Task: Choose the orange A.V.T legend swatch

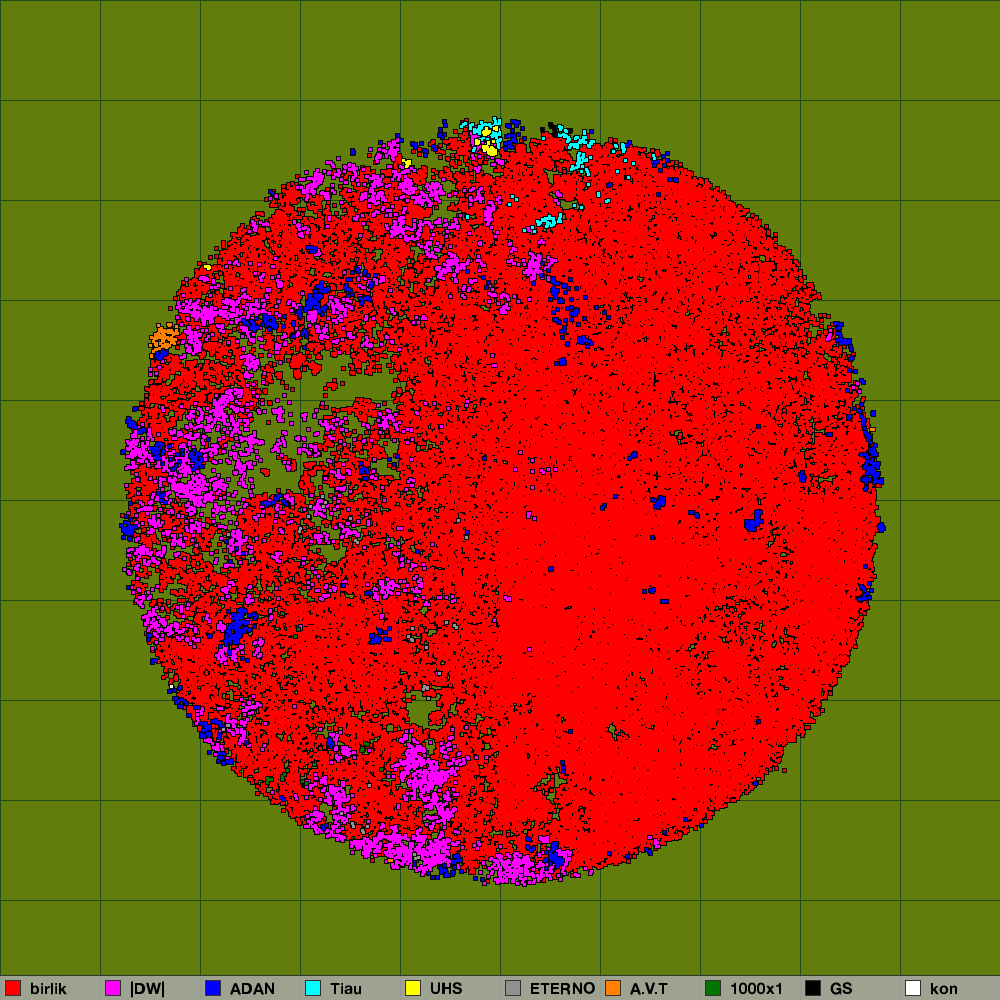Action: pyautogui.click(x=613, y=988)
